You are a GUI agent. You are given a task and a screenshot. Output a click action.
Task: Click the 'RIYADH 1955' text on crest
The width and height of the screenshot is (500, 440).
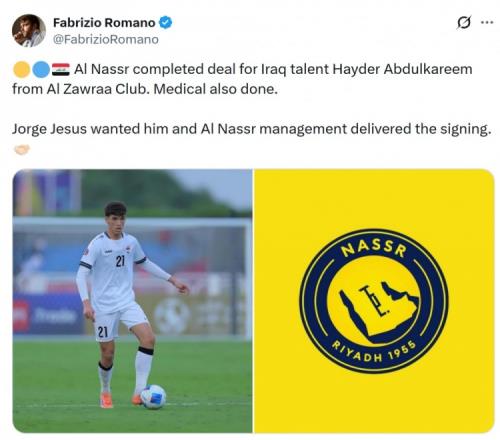click(374, 352)
